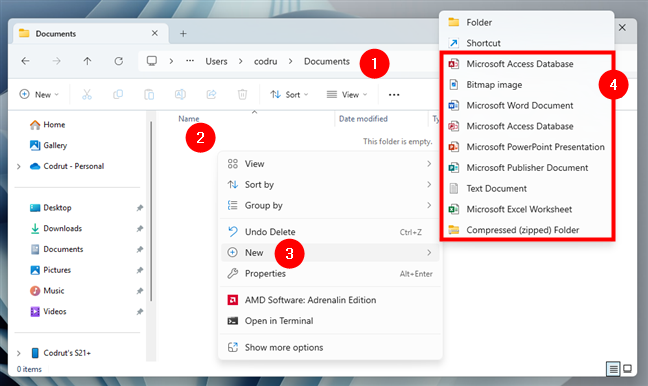Image resolution: width=648 pixels, height=386 pixels.
Task: Expand the Codrut - Personal OneDrive tree
Action: 19,166
